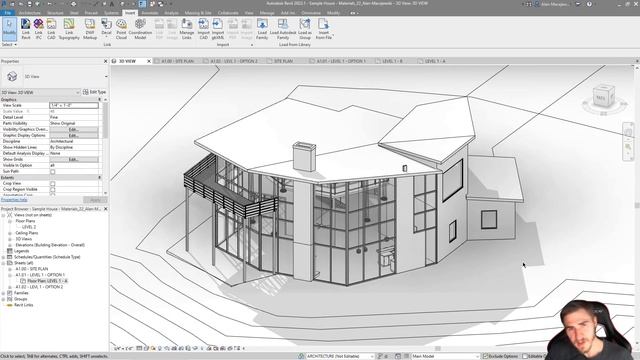
Task: Toggle the Crop View checkbox
Action: 53,184
